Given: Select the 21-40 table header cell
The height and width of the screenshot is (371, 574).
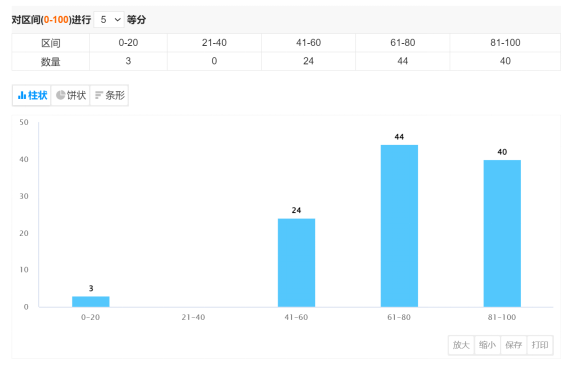Looking at the screenshot, I should 215,43.
